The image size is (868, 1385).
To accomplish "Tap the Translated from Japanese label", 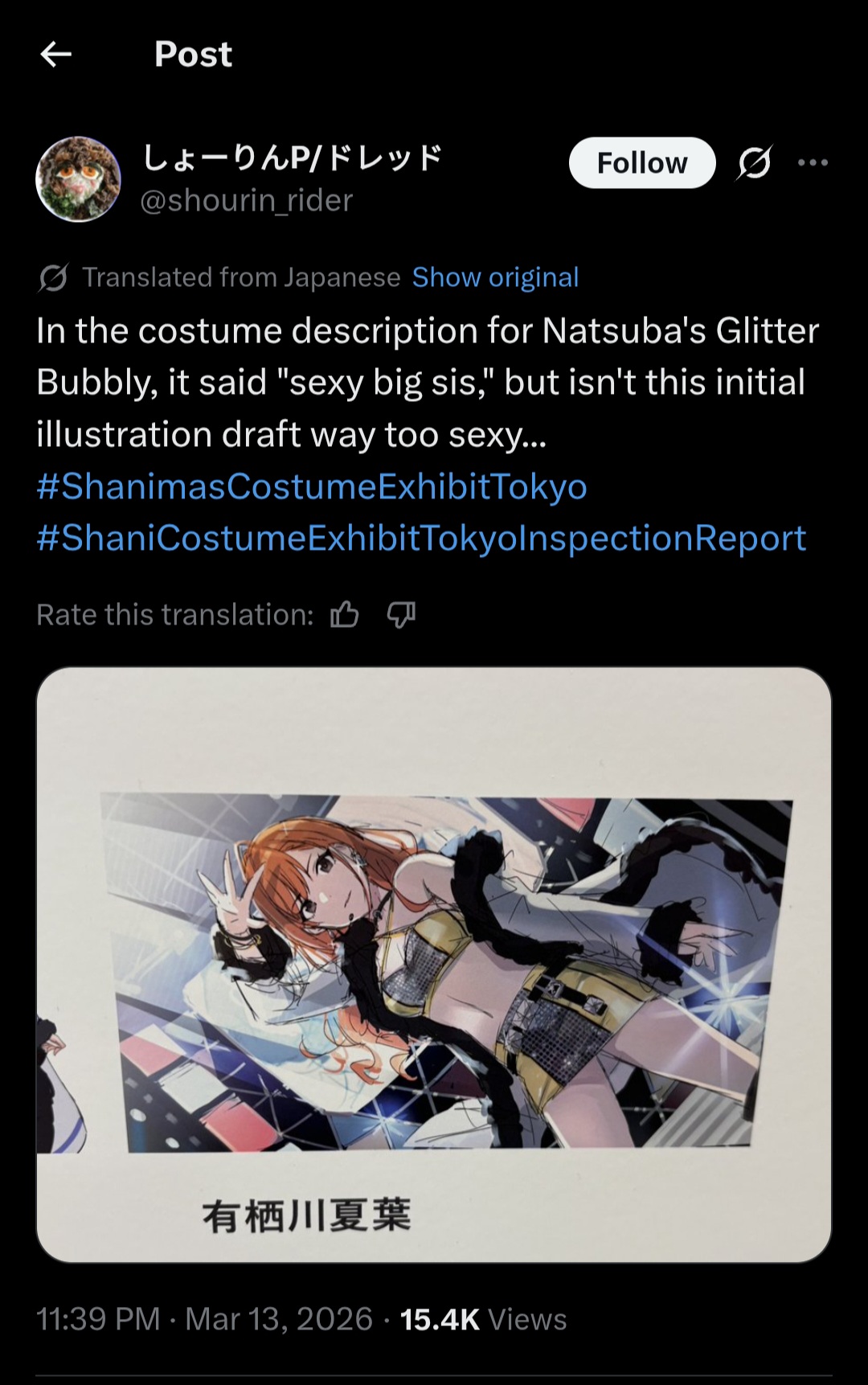I will coord(241,277).
